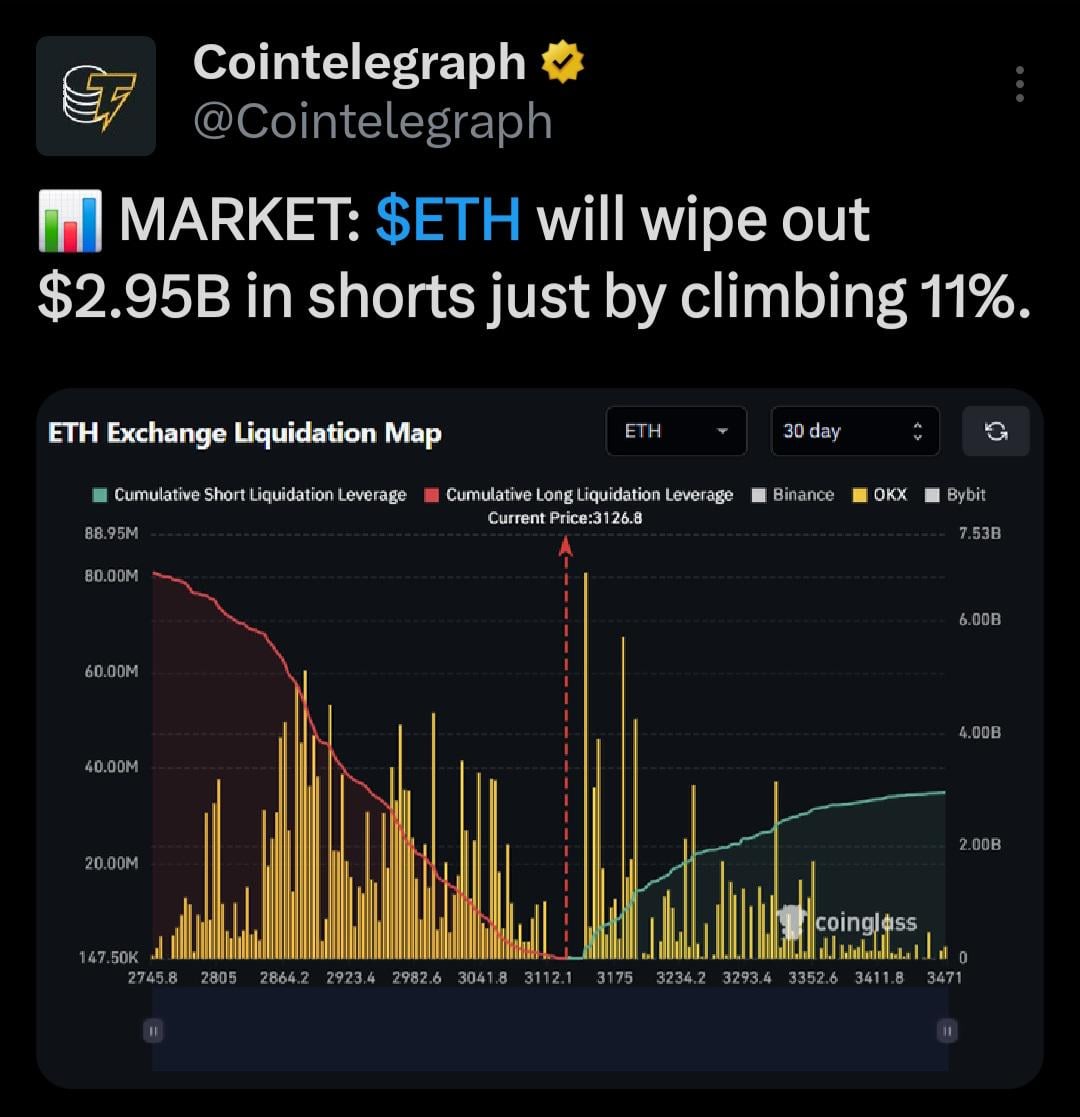1080x1117 pixels.
Task: Open the @Cointelegraph handle link
Action: pyautogui.click(x=372, y=122)
